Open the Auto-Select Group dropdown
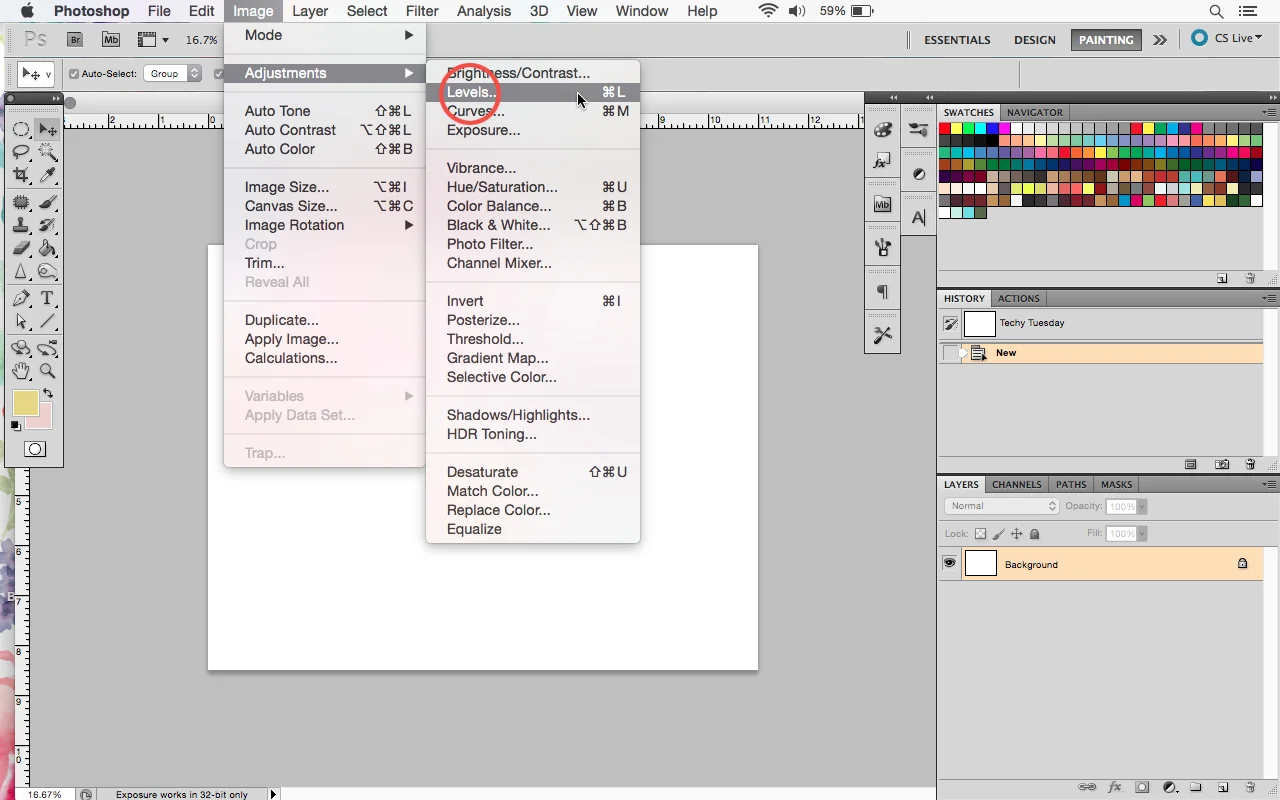The height and width of the screenshot is (800, 1280). pyautogui.click(x=173, y=73)
